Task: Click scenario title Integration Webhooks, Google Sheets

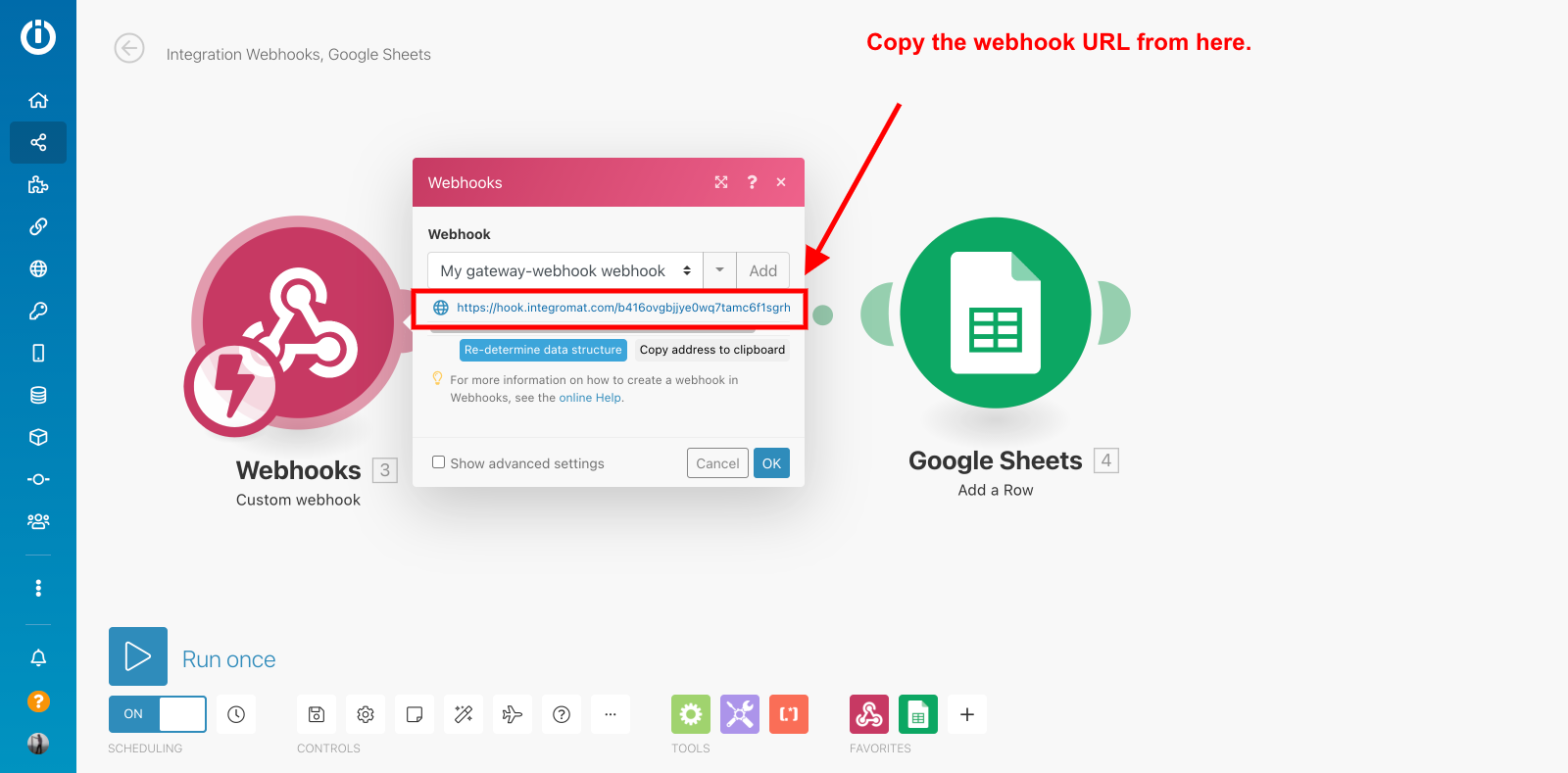Action: (299, 54)
